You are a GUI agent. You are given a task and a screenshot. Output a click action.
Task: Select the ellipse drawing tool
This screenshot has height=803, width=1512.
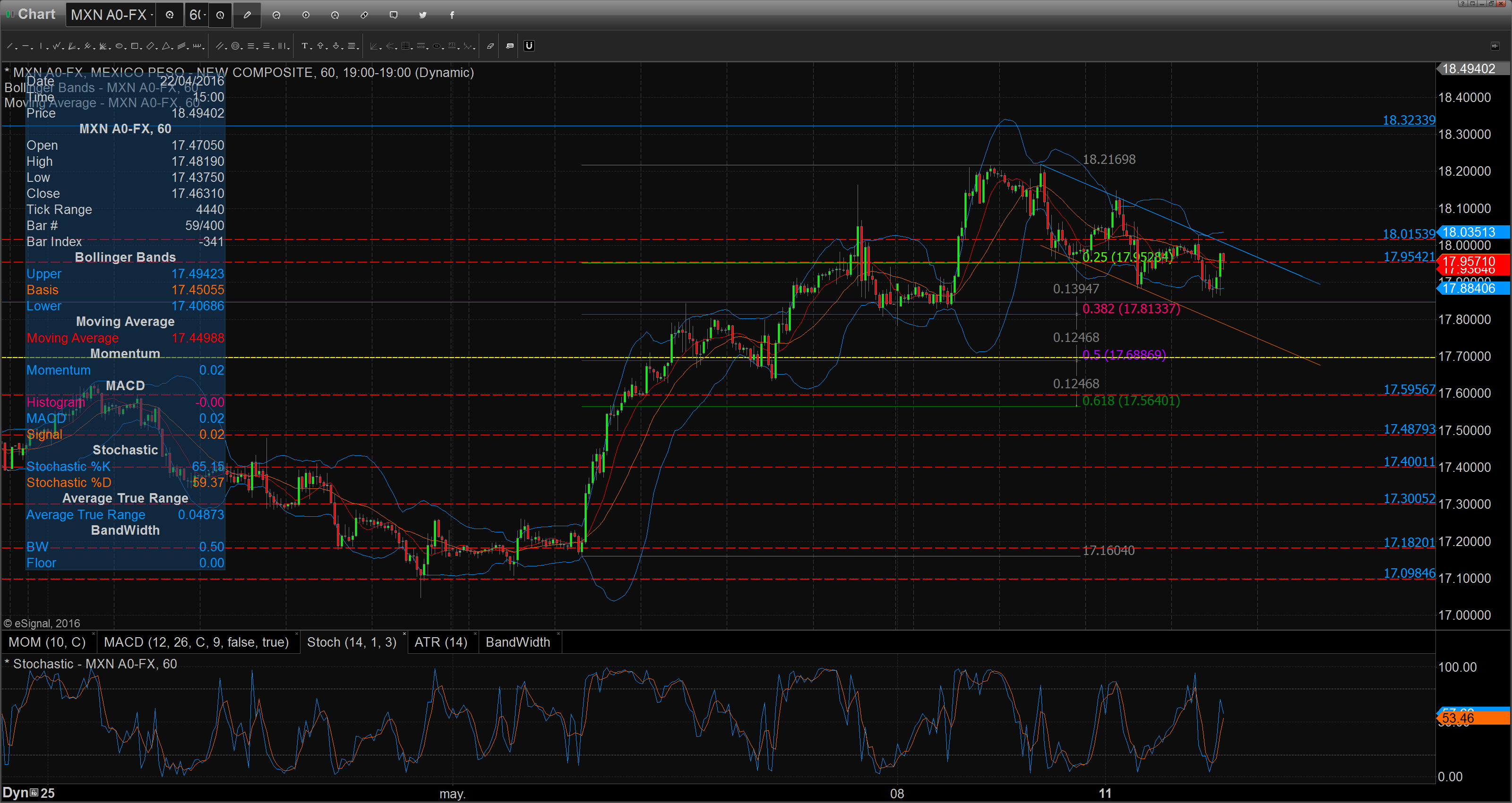(119, 46)
